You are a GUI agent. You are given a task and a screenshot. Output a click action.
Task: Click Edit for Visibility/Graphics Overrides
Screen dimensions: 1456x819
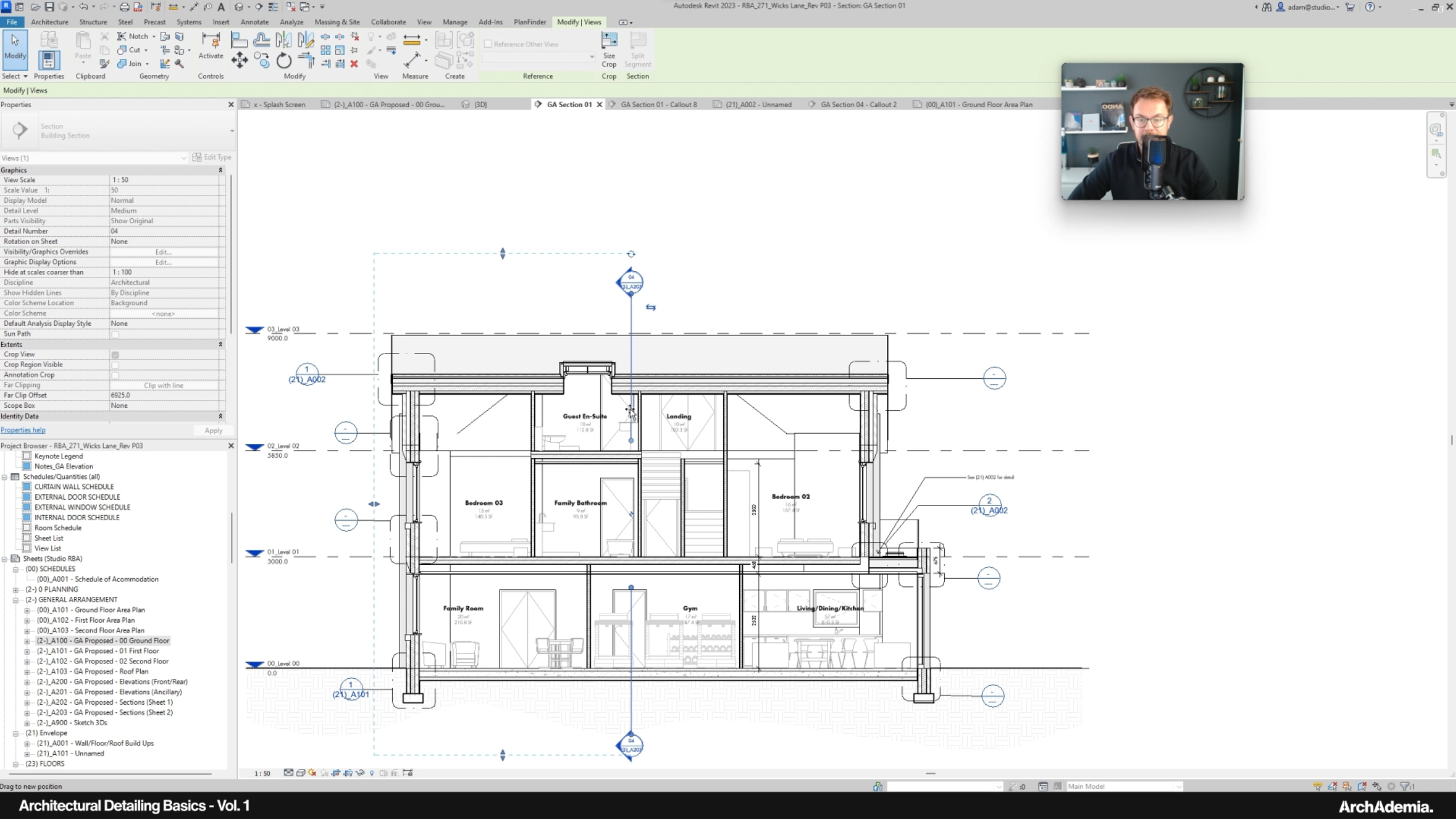163,252
